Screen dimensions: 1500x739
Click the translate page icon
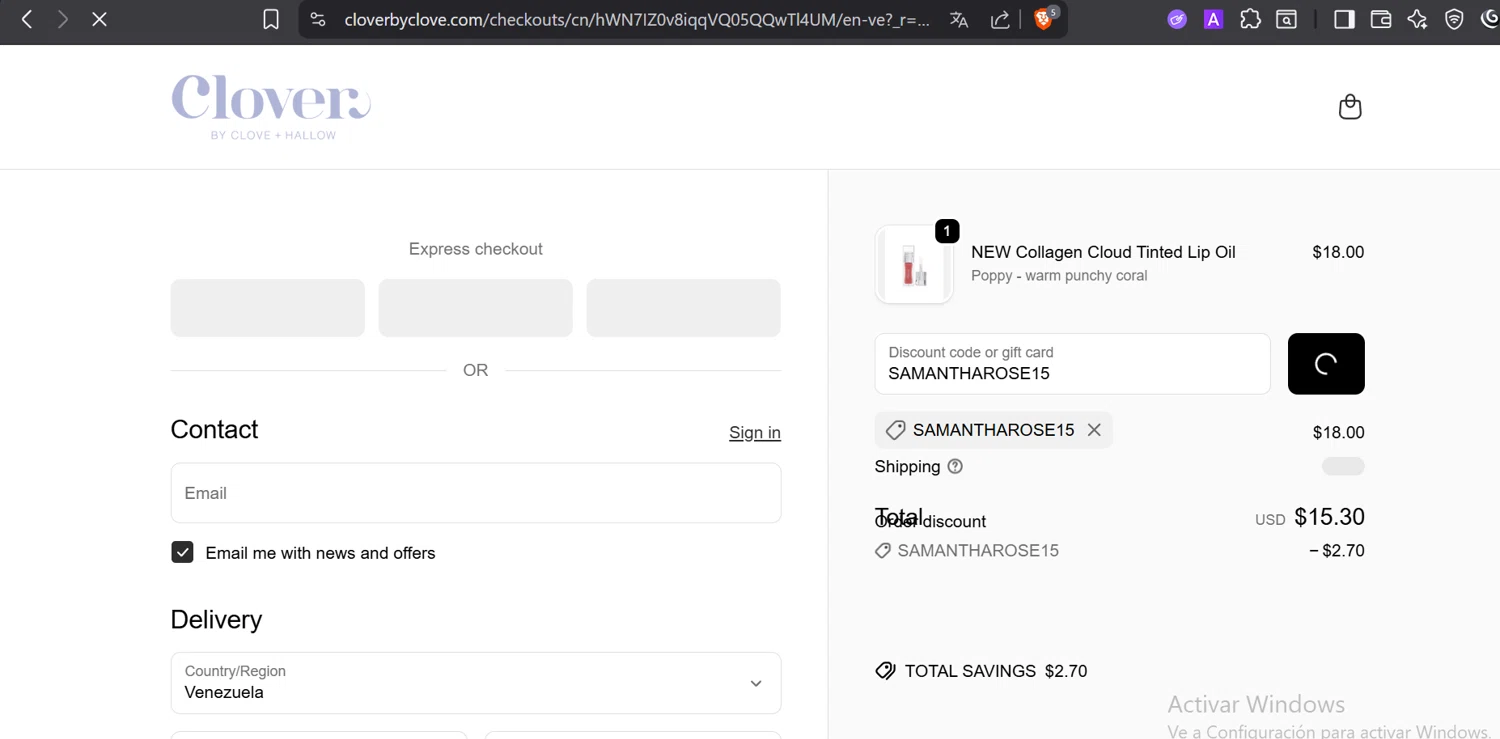[x=959, y=20]
